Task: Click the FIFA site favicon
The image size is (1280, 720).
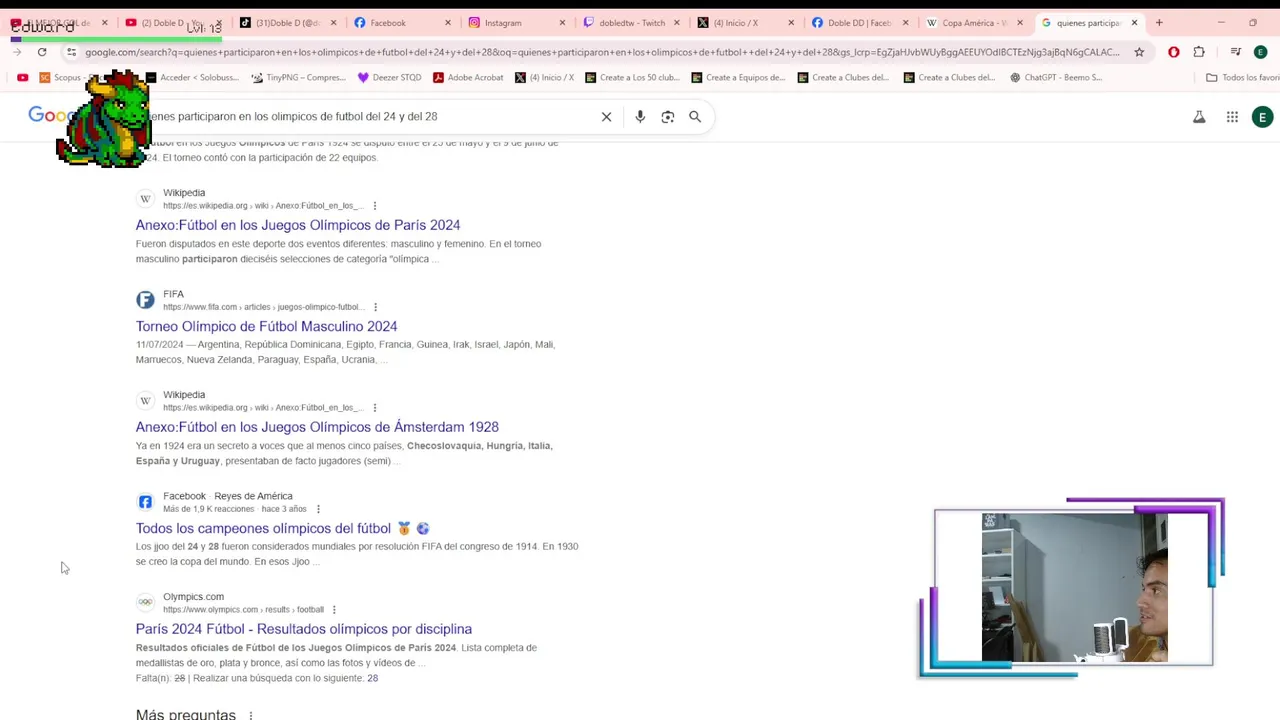Action: pyautogui.click(x=145, y=300)
